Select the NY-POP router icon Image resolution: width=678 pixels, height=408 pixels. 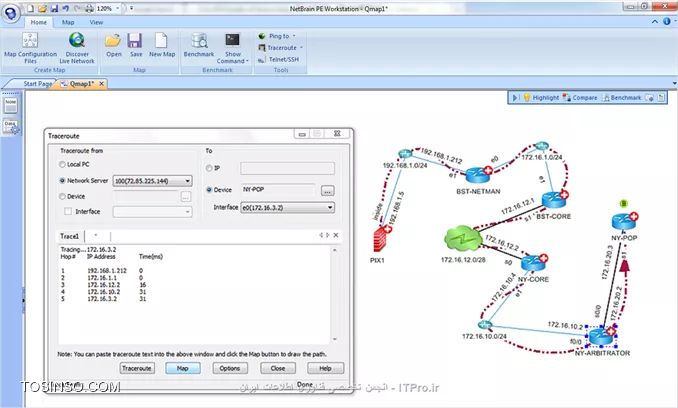click(624, 222)
